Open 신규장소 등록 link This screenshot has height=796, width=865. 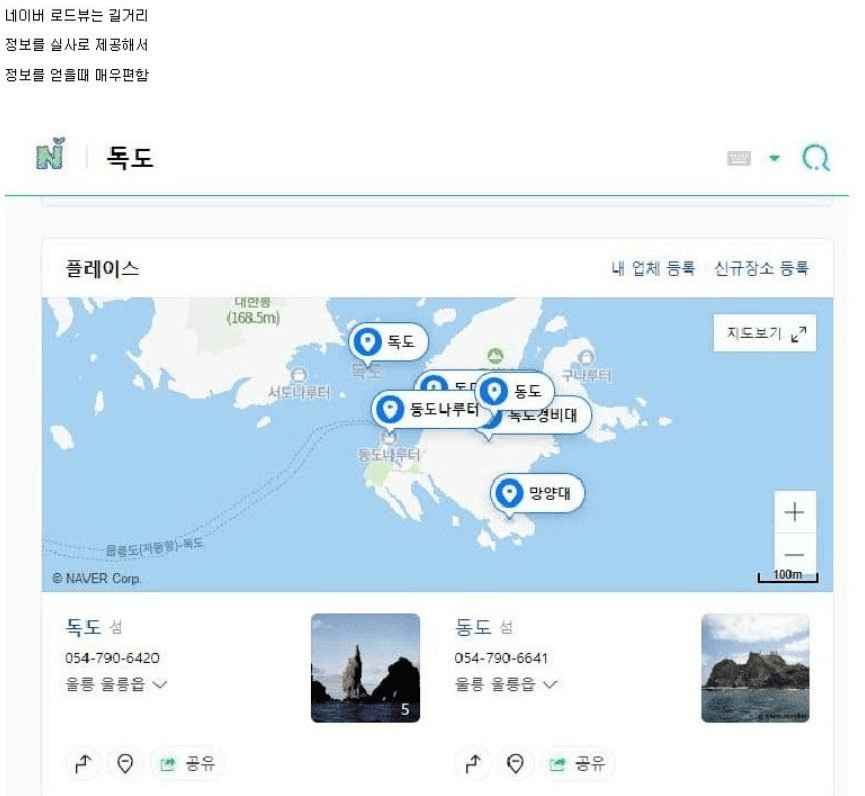(761, 269)
